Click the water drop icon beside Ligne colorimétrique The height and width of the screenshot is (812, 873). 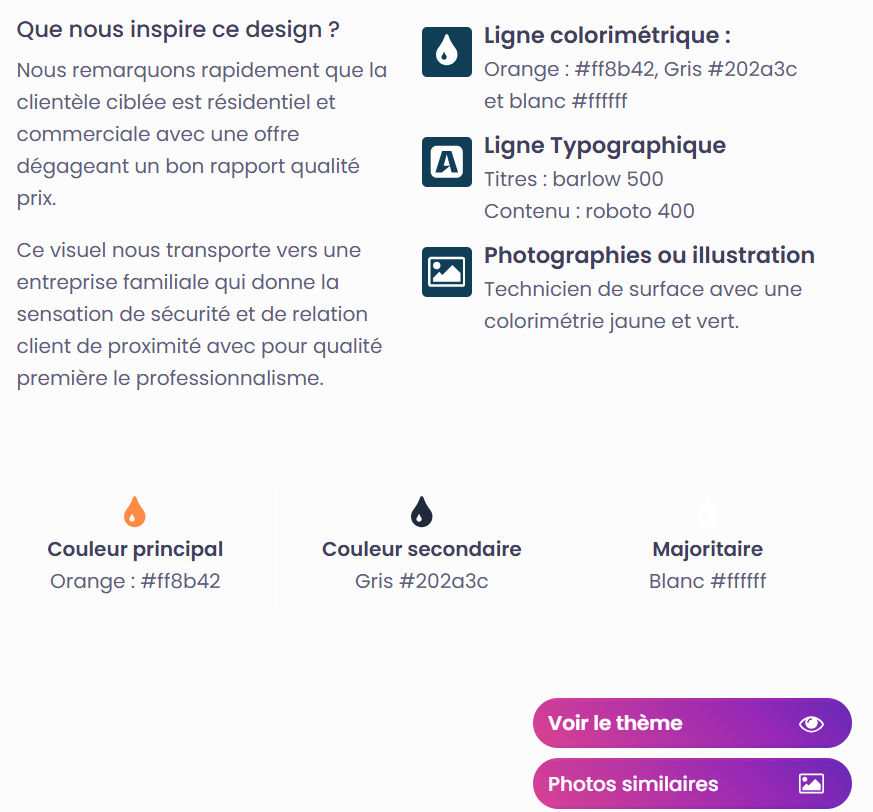point(447,52)
